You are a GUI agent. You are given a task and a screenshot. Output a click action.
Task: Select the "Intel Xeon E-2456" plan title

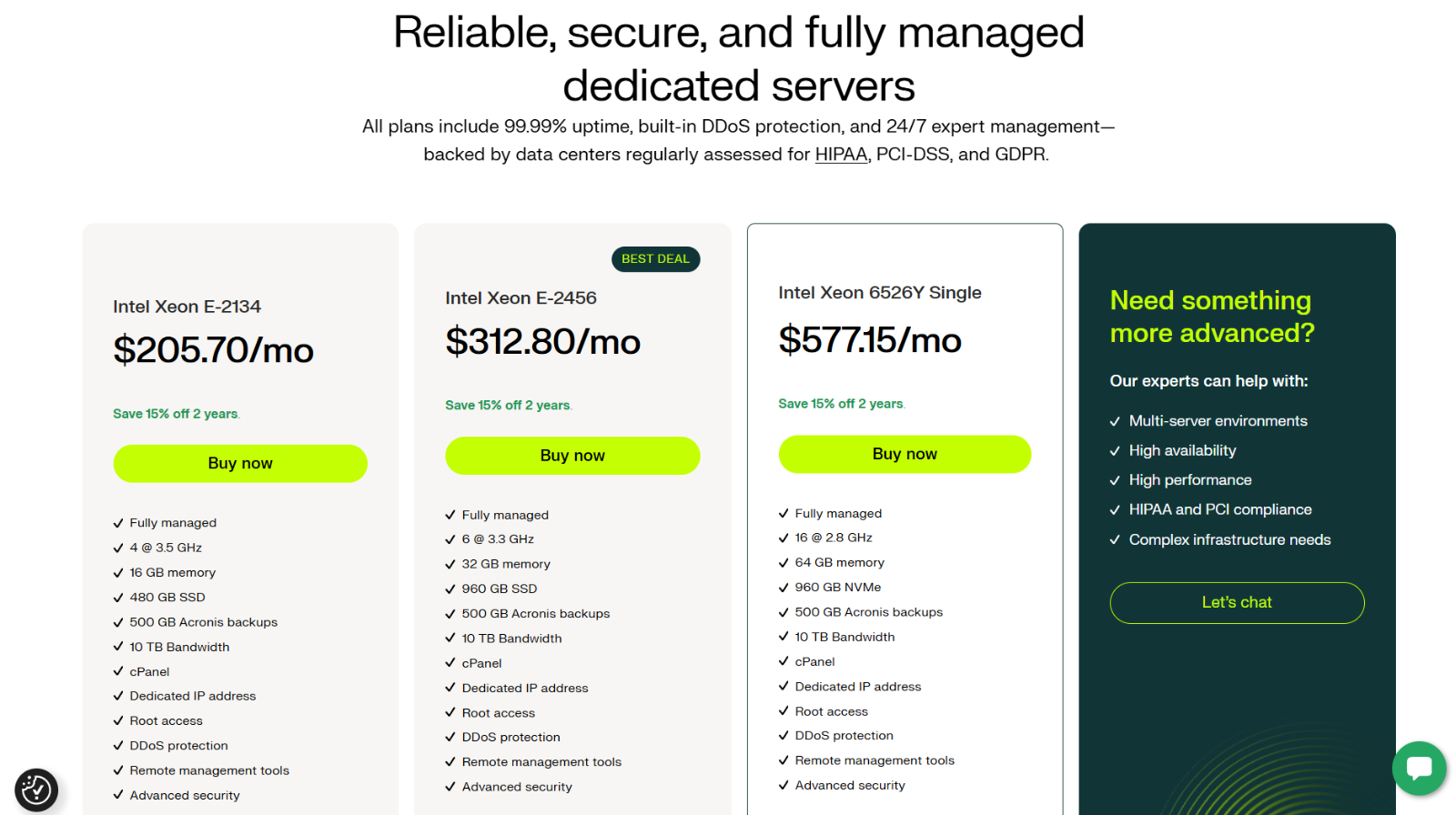[x=521, y=297]
